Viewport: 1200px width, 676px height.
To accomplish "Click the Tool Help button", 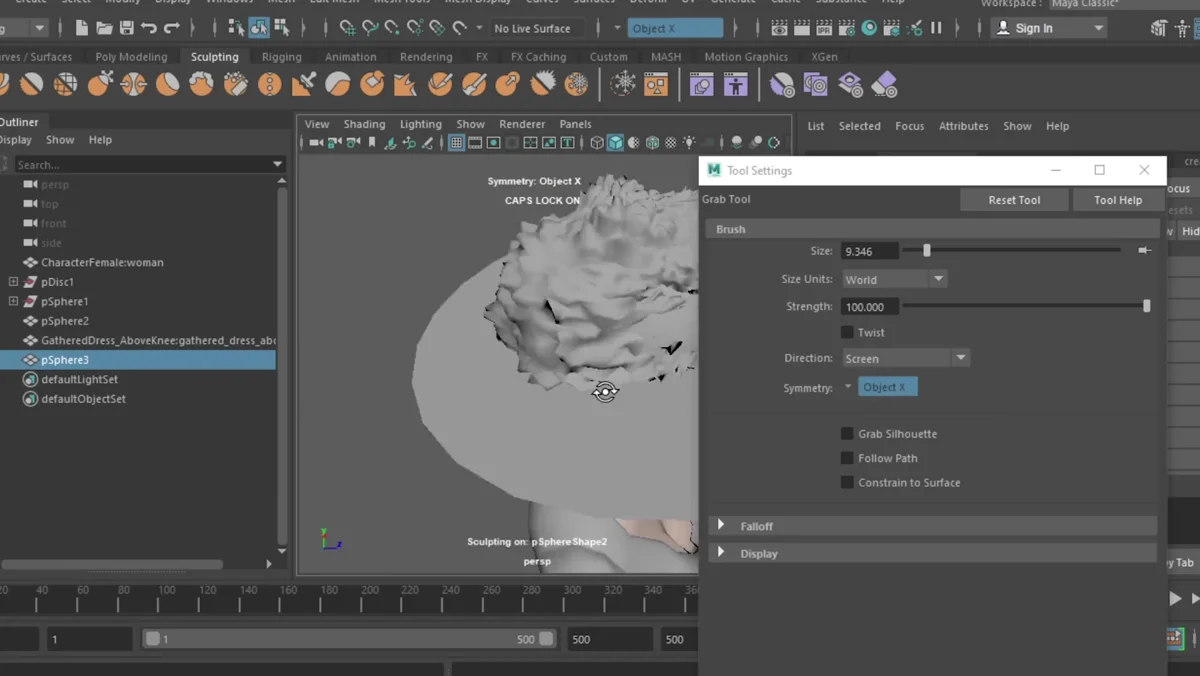I will pyautogui.click(x=1118, y=200).
